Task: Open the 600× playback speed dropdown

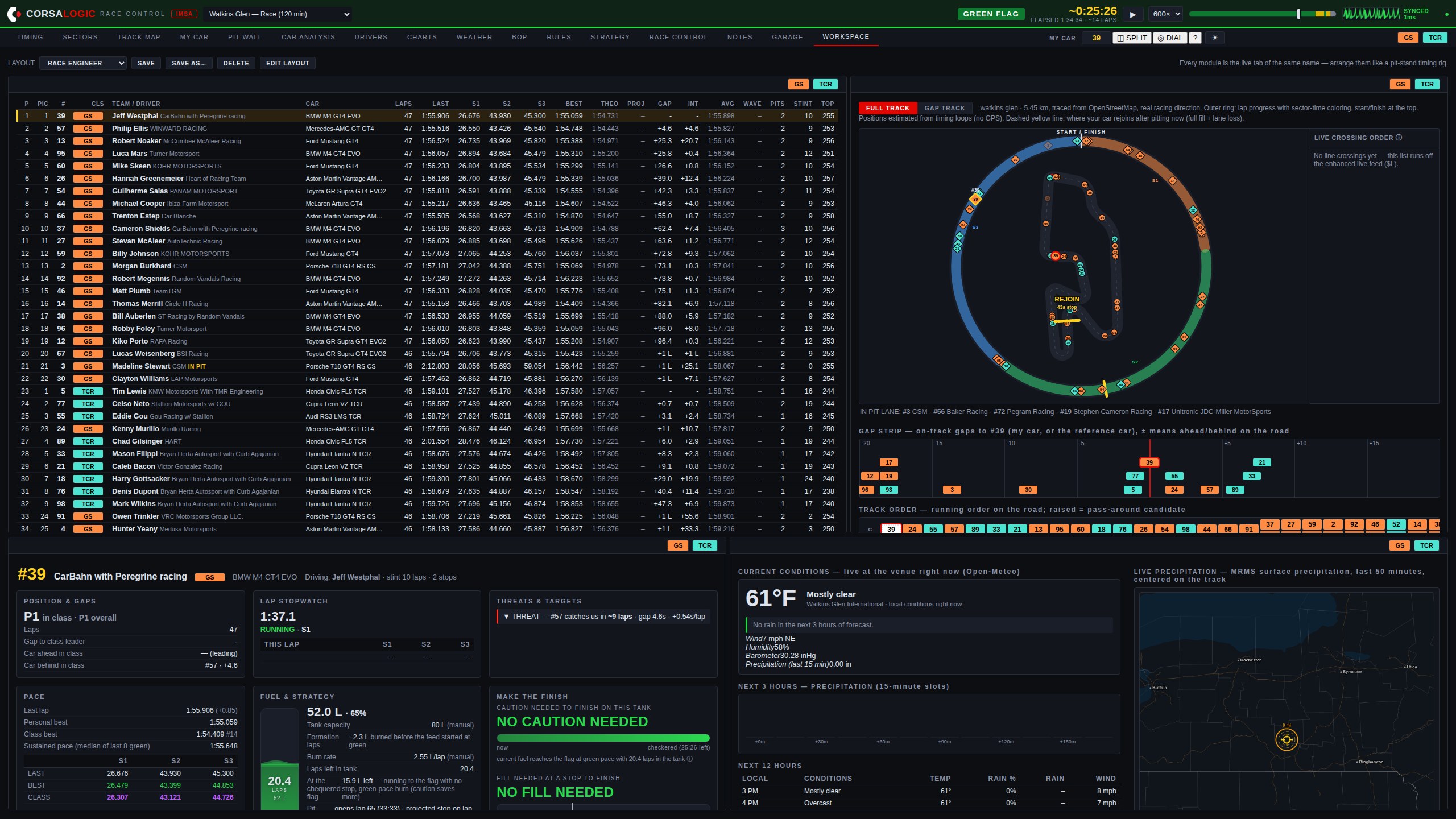Action: pos(1166,14)
